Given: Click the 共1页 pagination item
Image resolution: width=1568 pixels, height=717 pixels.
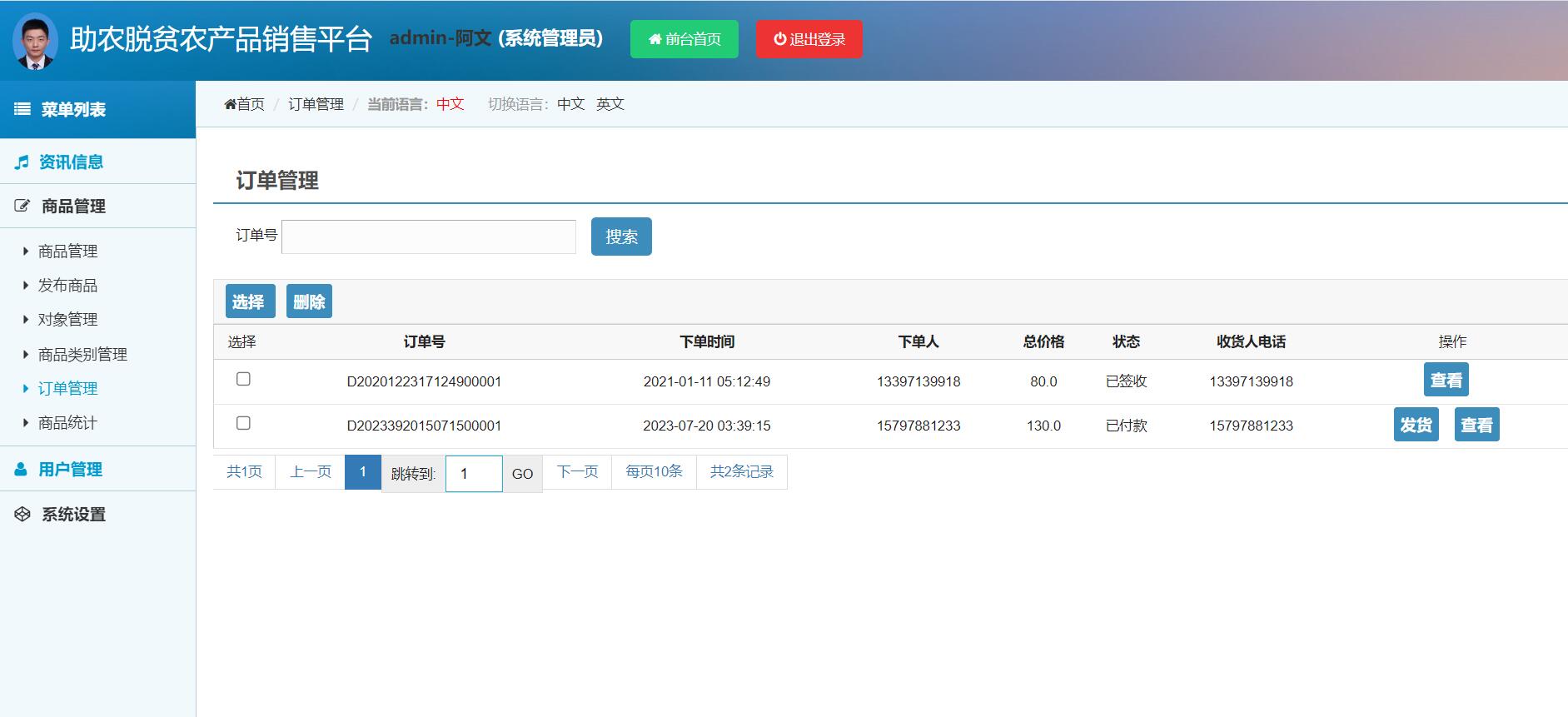Looking at the screenshot, I should pyautogui.click(x=244, y=472).
